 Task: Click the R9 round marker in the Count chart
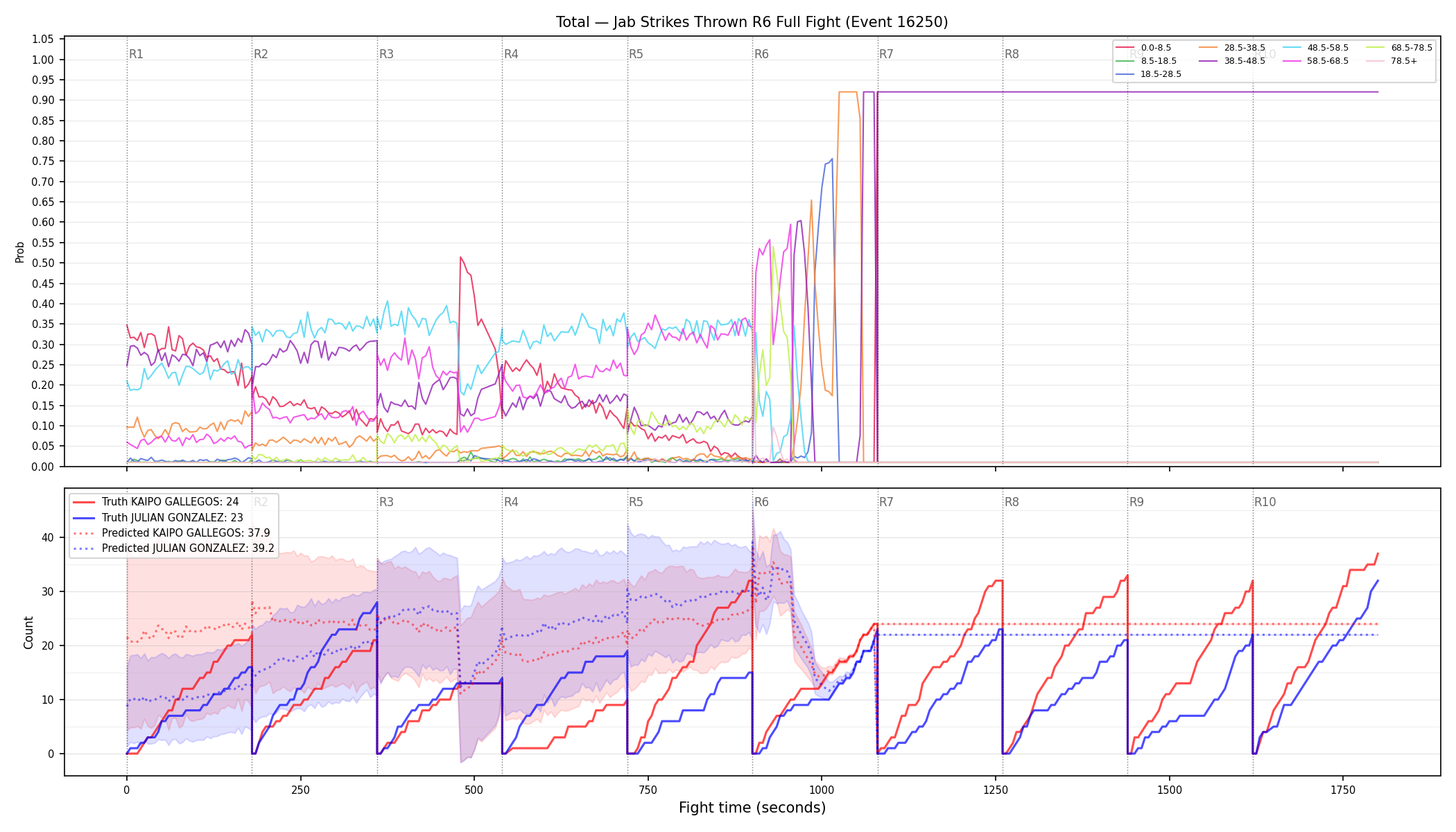(1136, 502)
